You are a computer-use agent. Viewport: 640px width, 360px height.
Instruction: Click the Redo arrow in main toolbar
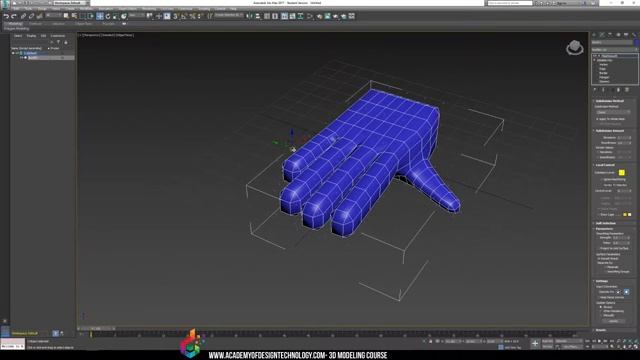point(14,16)
